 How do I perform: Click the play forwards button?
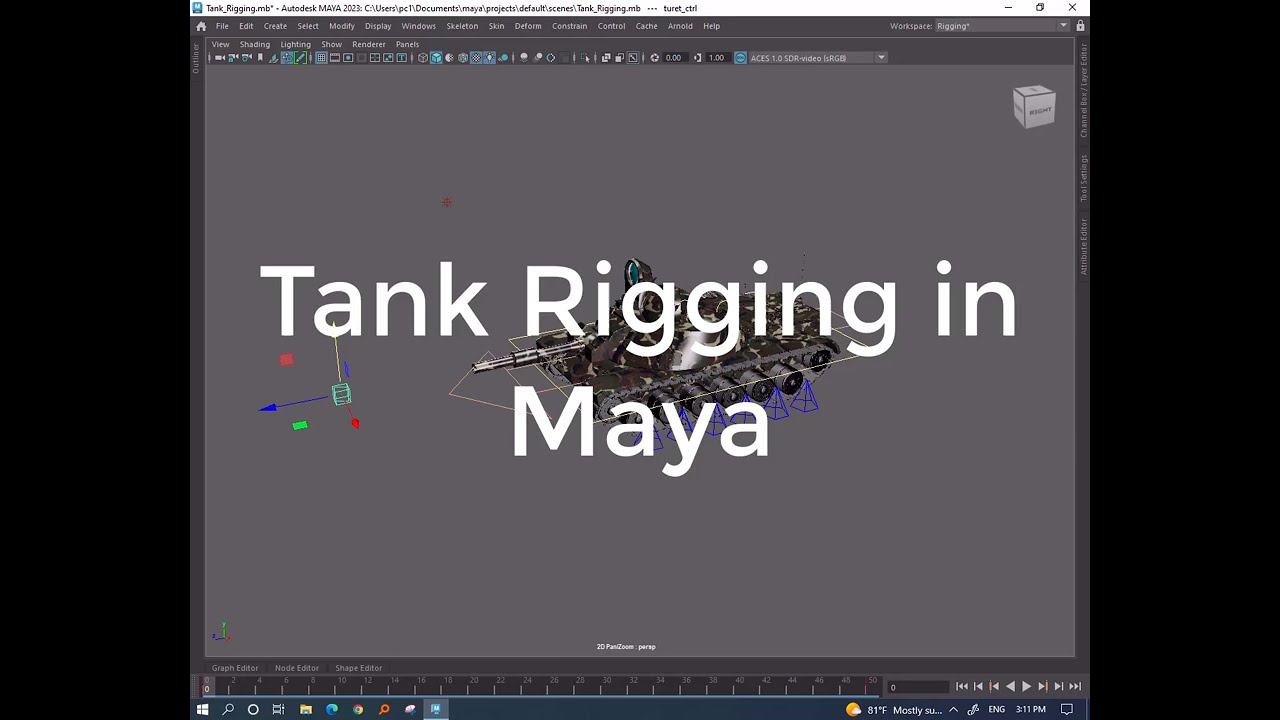click(x=1026, y=686)
